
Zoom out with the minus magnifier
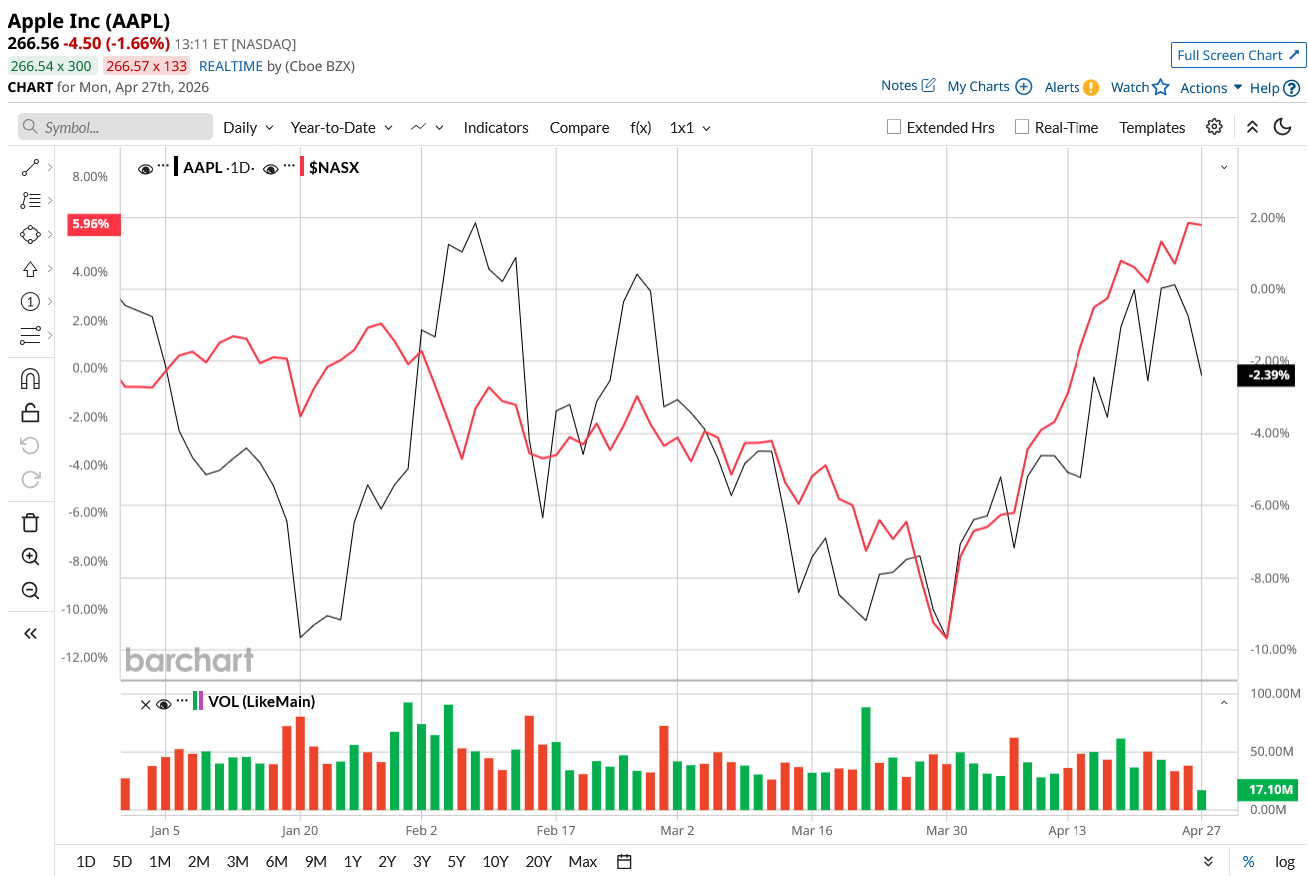click(30, 590)
